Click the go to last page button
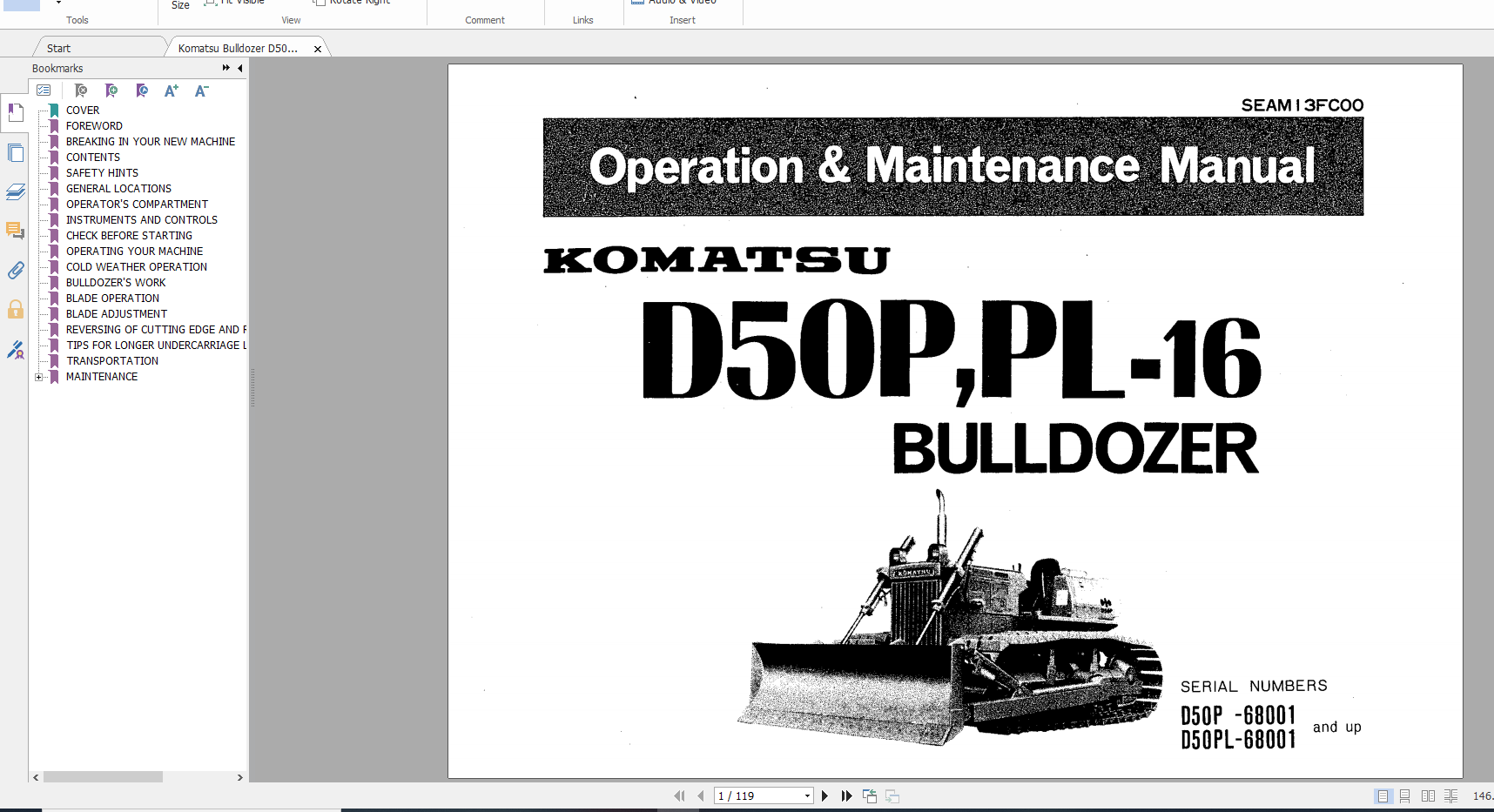This screenshot has height=812, width=1494. click(845, 795)
